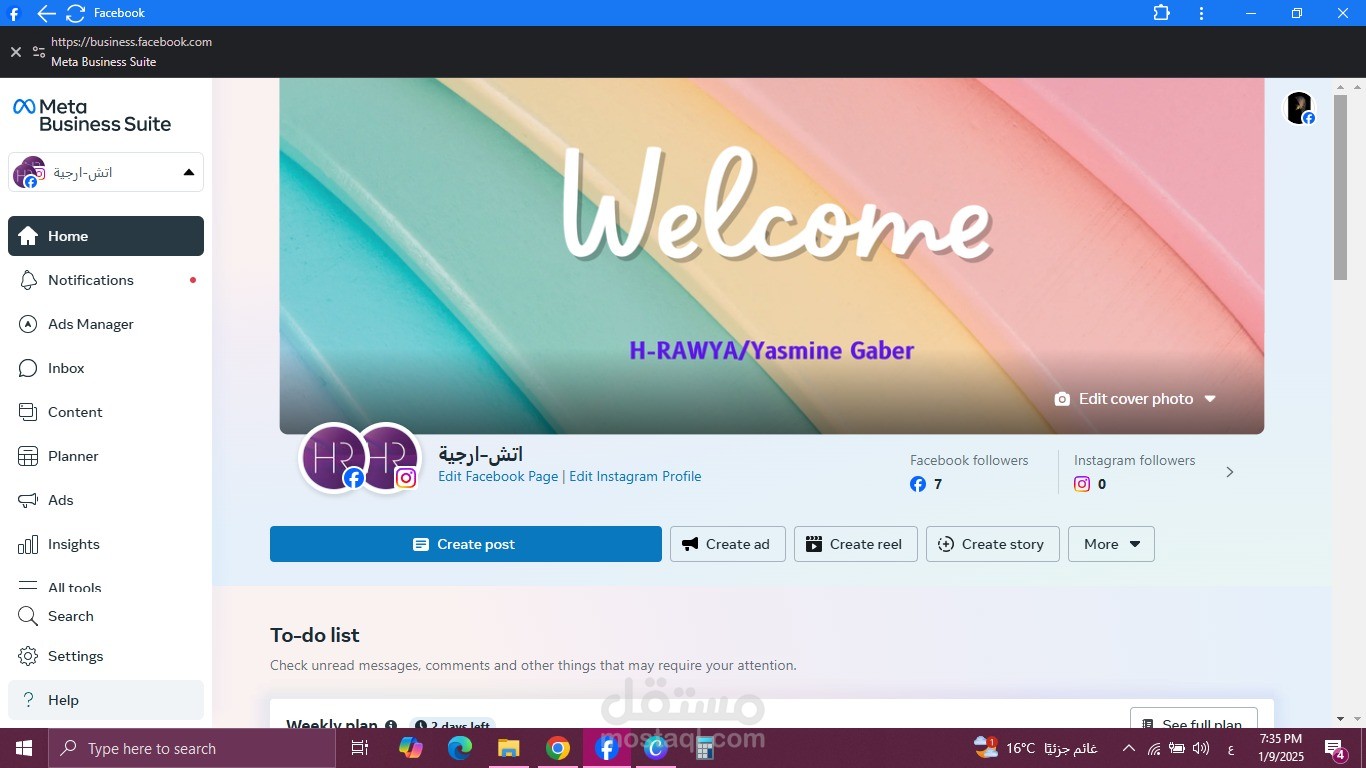Viewport: 1366px width, 768px height.
Task: Open Help question mark item
Action: (106, 700)
